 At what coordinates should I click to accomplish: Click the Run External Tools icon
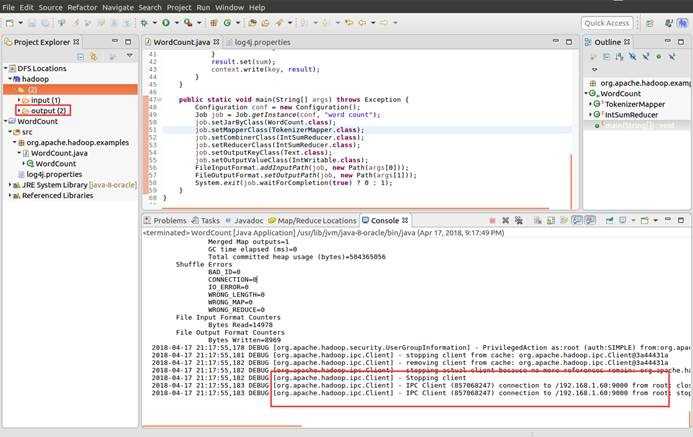pos(188,23)
